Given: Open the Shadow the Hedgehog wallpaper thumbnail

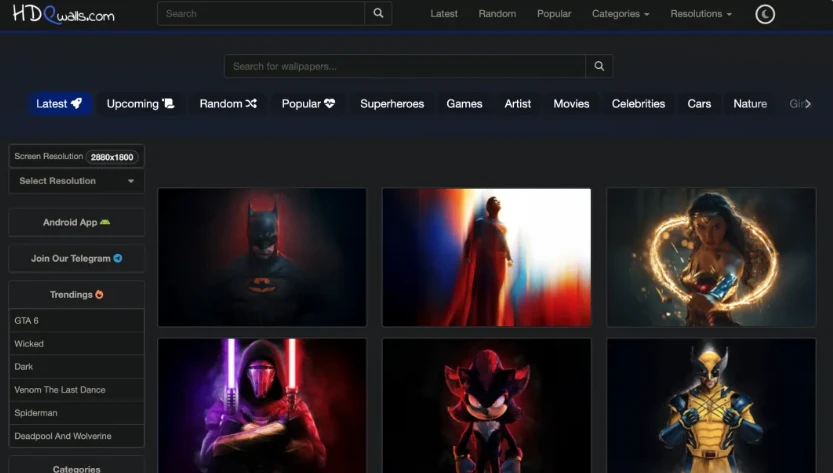Looking at the screenshot, I should click(487, 406).
